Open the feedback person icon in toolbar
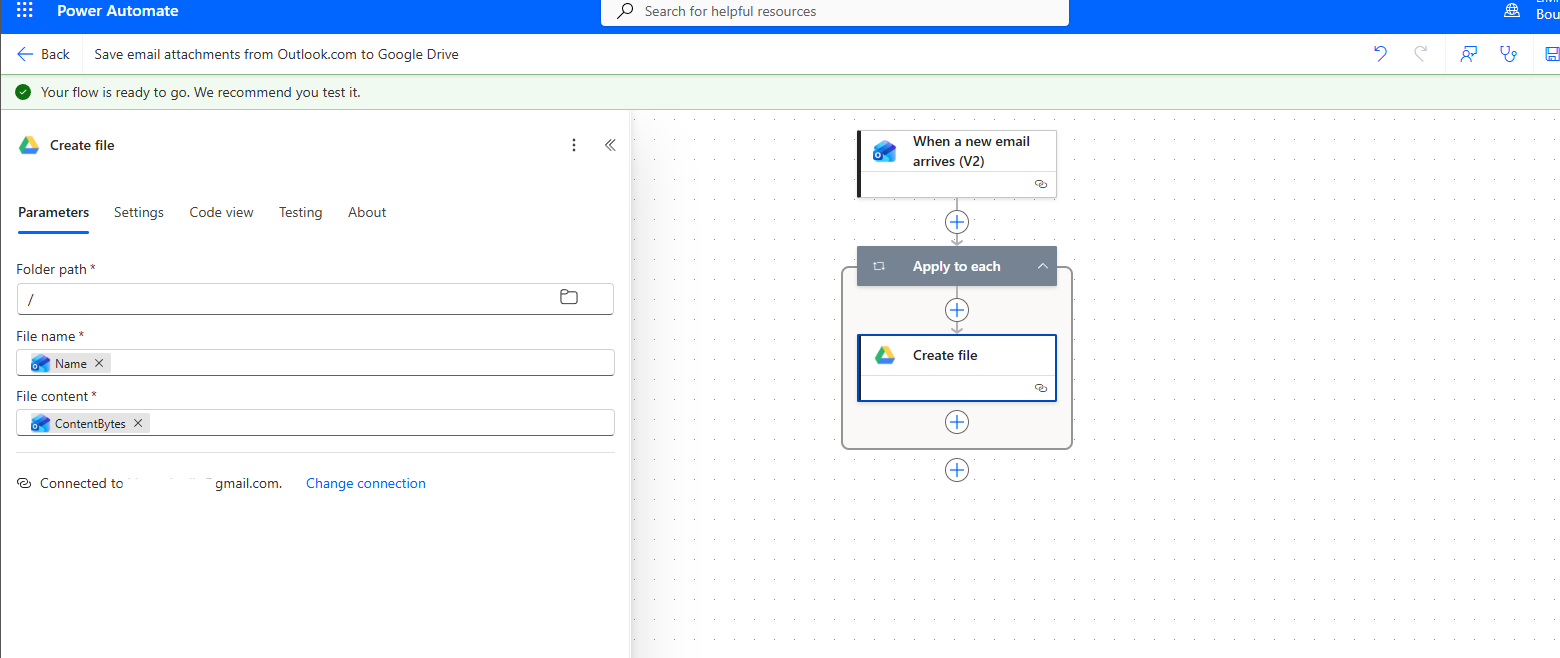 [x=1468, y=54]
